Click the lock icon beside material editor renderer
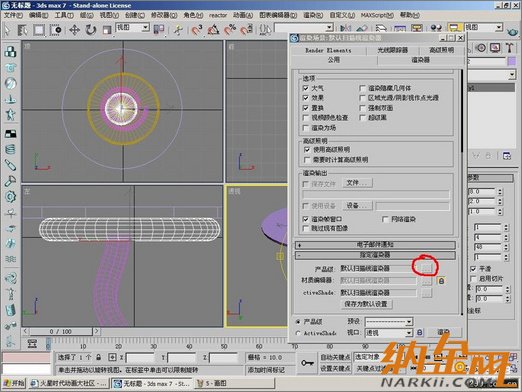 point(441,281)
